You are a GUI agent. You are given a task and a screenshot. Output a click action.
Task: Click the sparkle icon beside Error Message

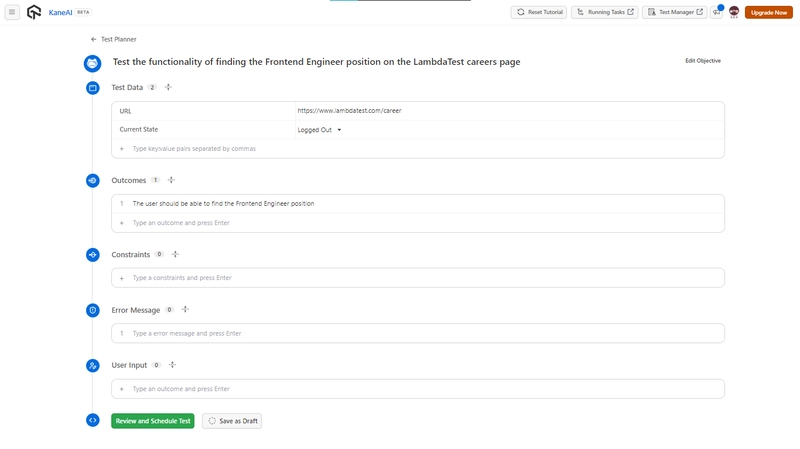[185, 309]
